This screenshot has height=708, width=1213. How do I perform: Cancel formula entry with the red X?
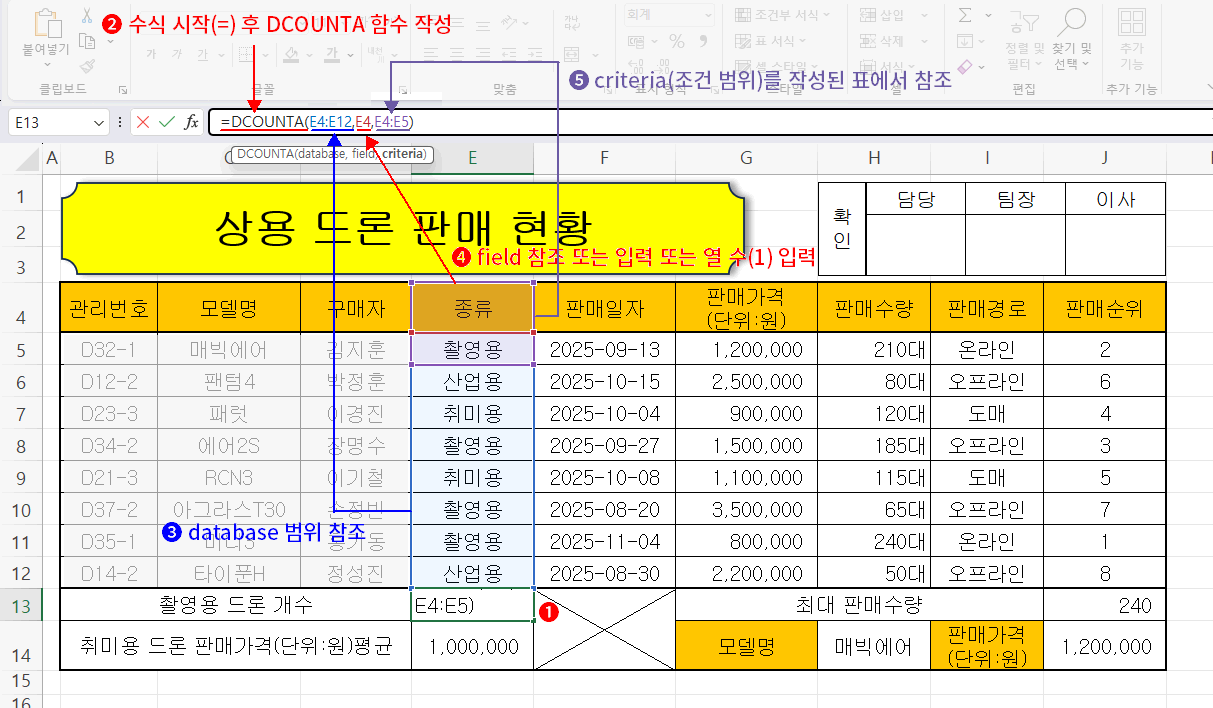click(143, 122)
